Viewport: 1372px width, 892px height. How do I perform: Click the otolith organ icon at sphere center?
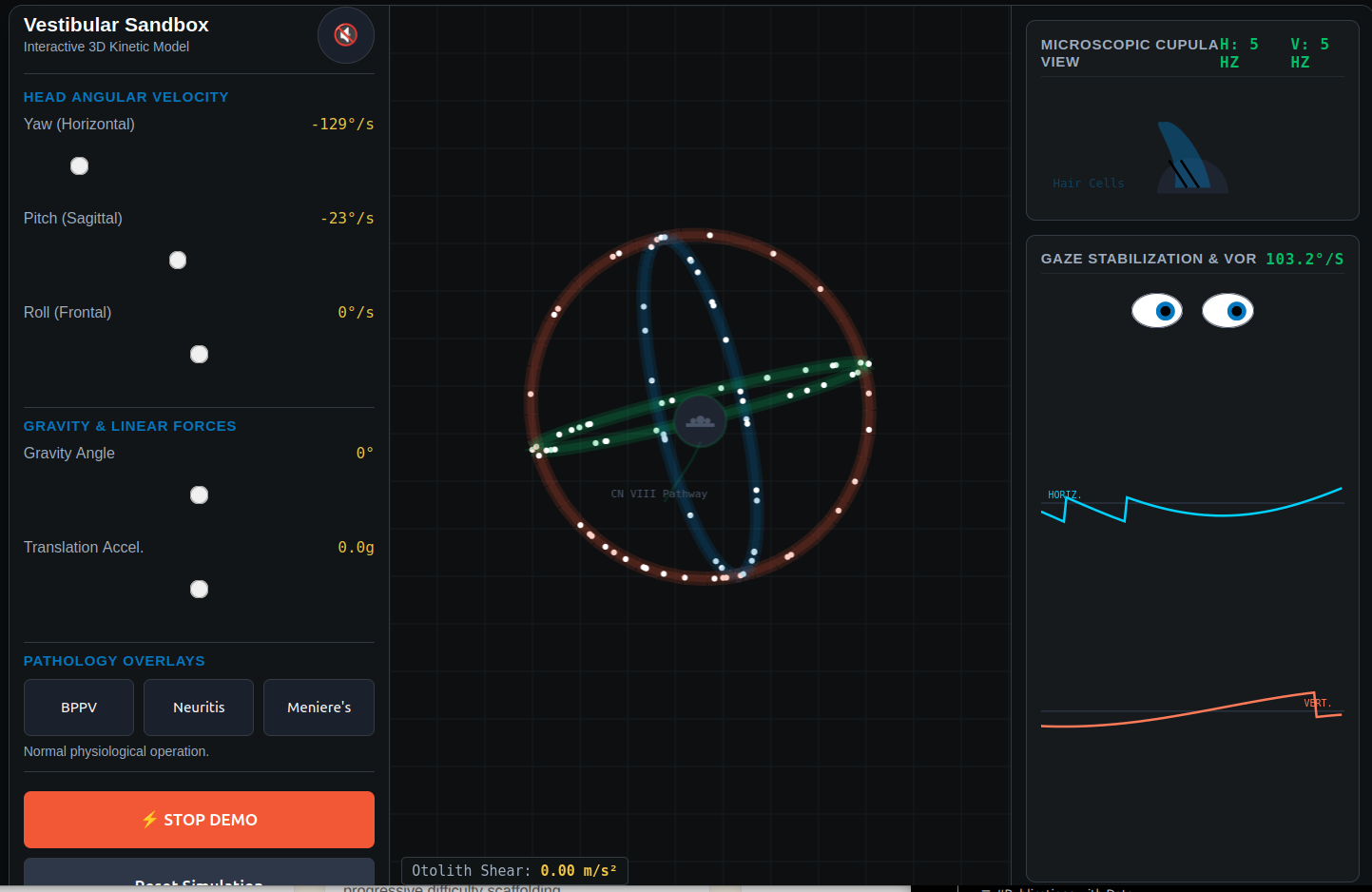coord(700,421)
